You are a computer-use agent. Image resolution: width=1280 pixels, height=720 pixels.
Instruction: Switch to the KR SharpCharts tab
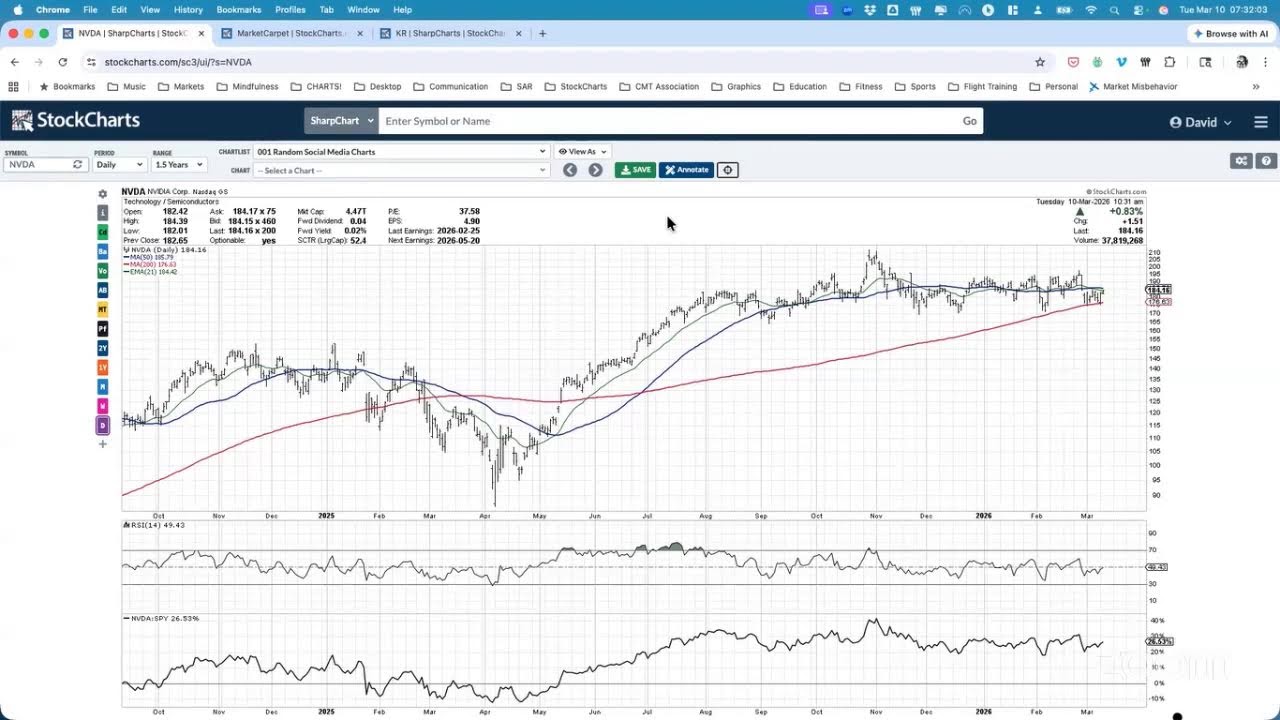pos(450,33)
